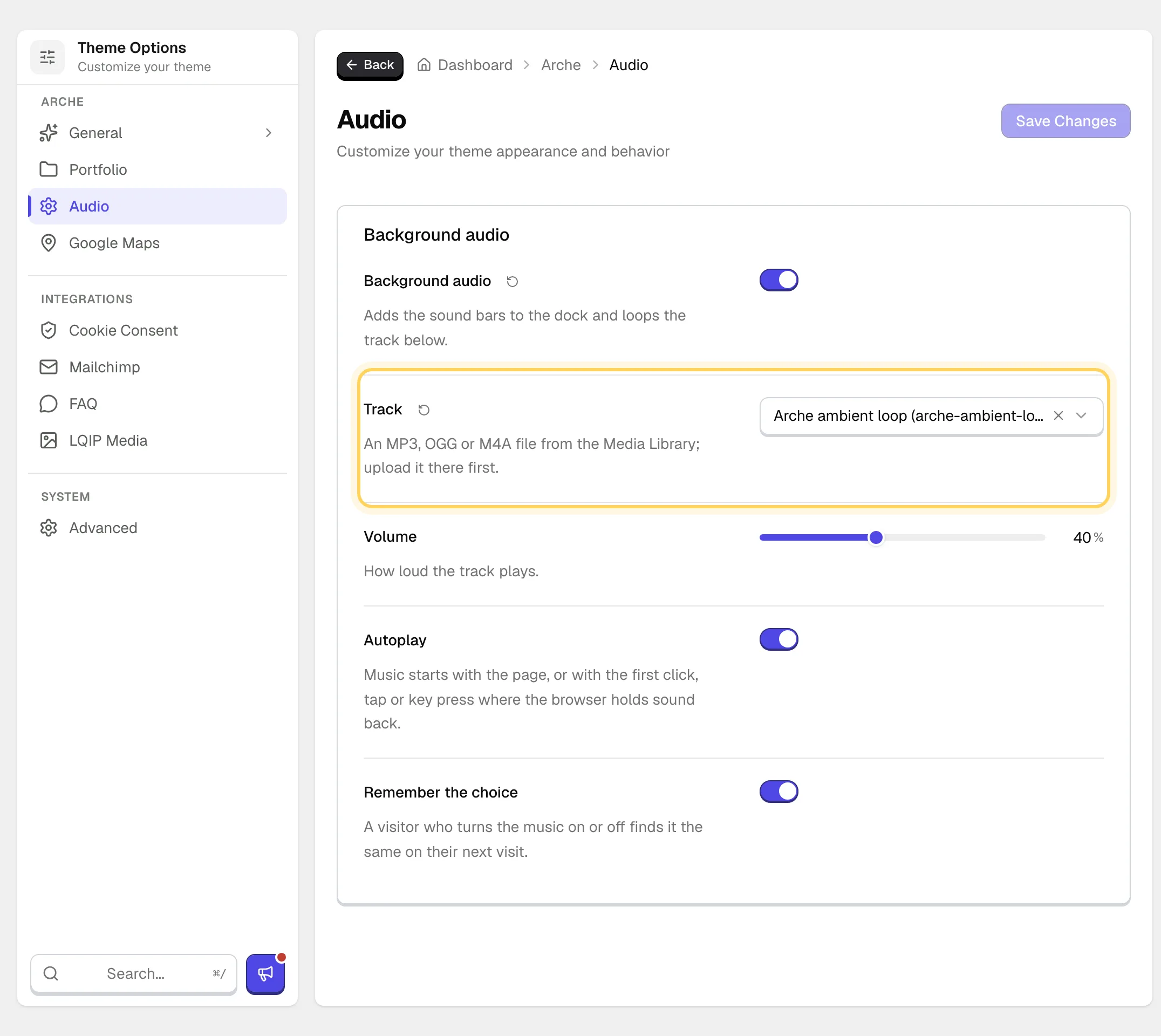Screen dimensions: 1161x1036
Task: Click the LQIP Media image icon
Action: click(x=49, y=441)
